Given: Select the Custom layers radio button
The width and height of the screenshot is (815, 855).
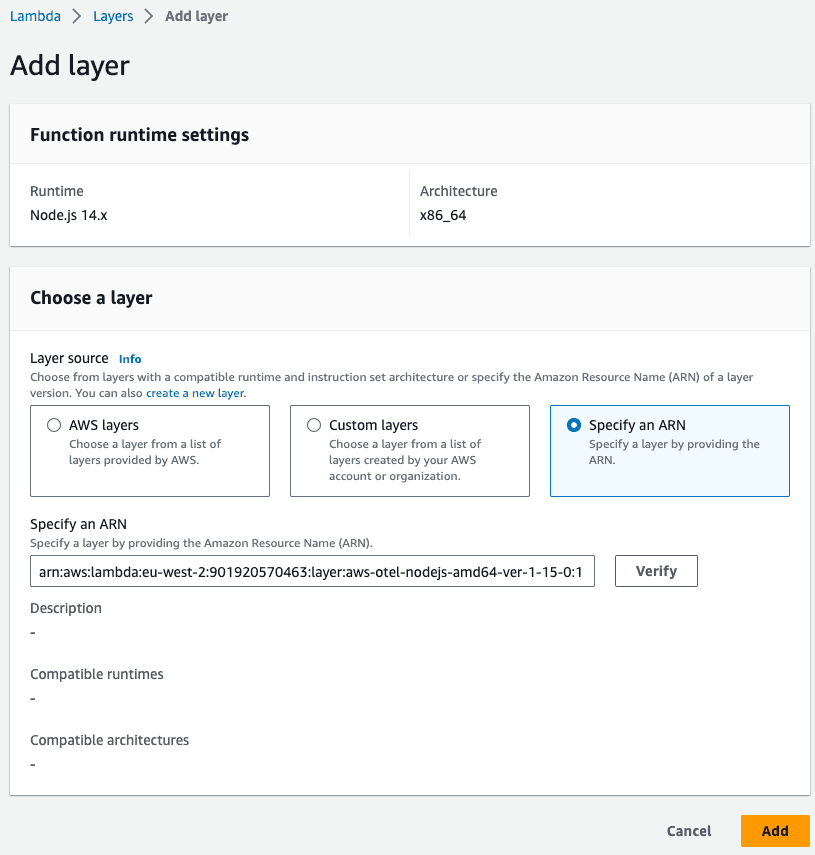Looking at the screenshot, I should click(314, 424).
